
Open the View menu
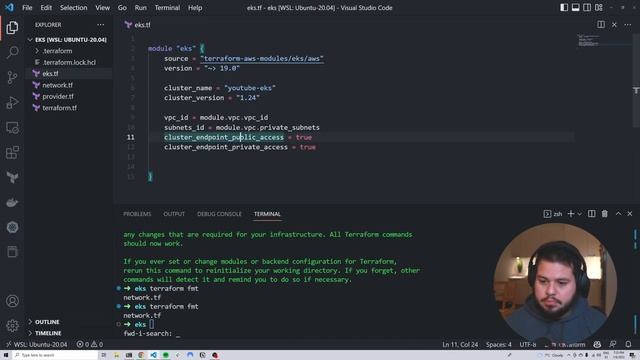(x=102, y=8)
